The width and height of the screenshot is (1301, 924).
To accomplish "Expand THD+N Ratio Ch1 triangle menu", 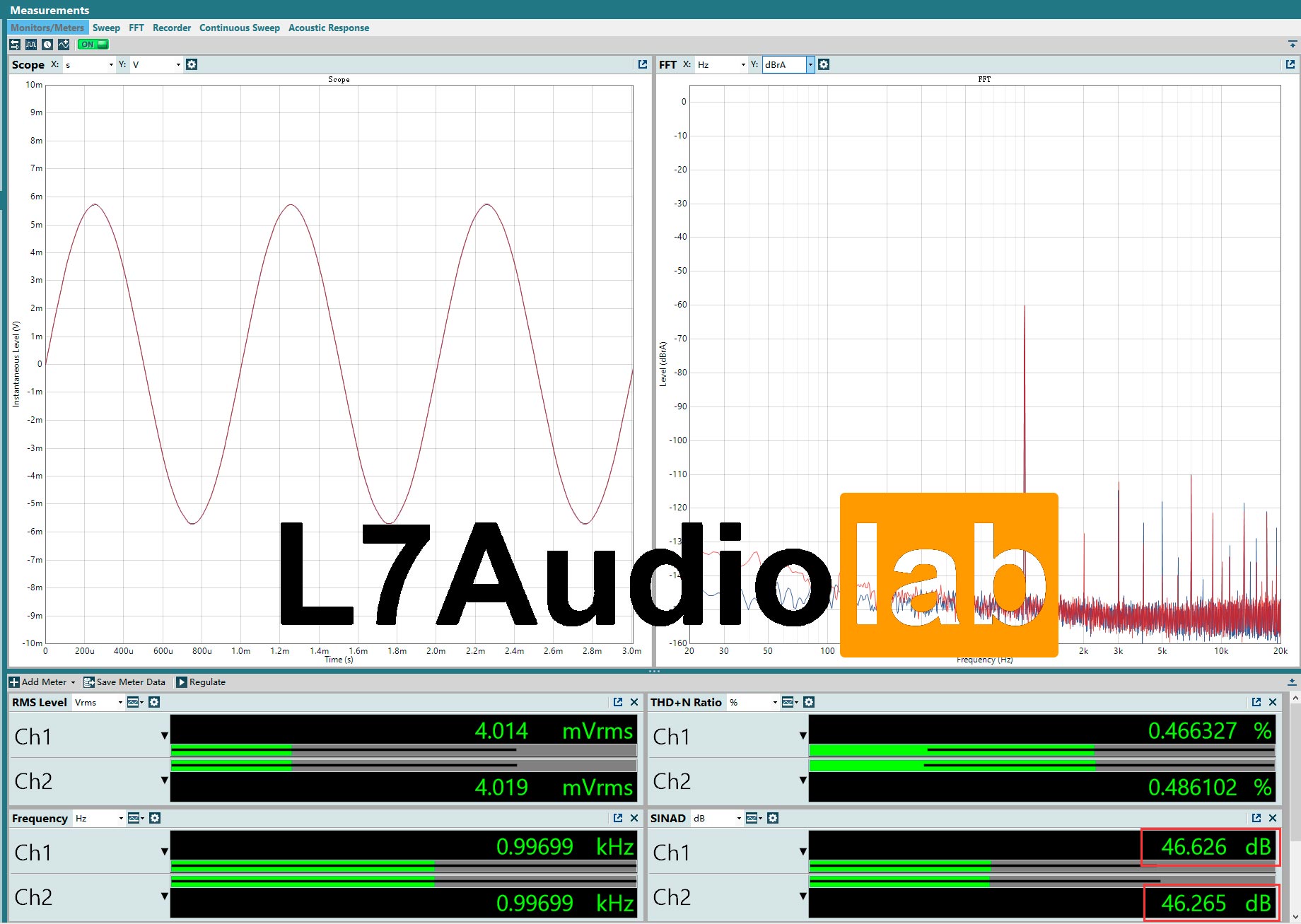I will click(x=803, y=736).
